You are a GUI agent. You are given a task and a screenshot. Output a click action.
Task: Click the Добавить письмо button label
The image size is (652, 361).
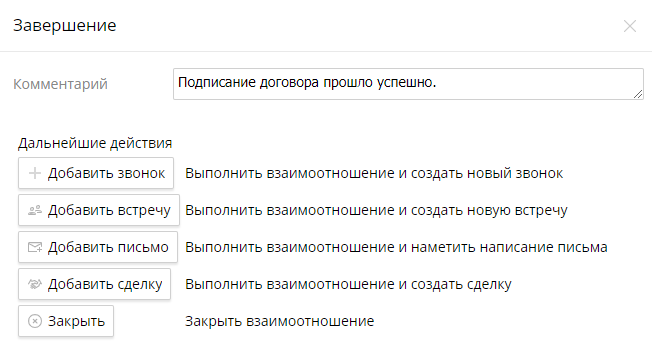(x=108, y=247)
